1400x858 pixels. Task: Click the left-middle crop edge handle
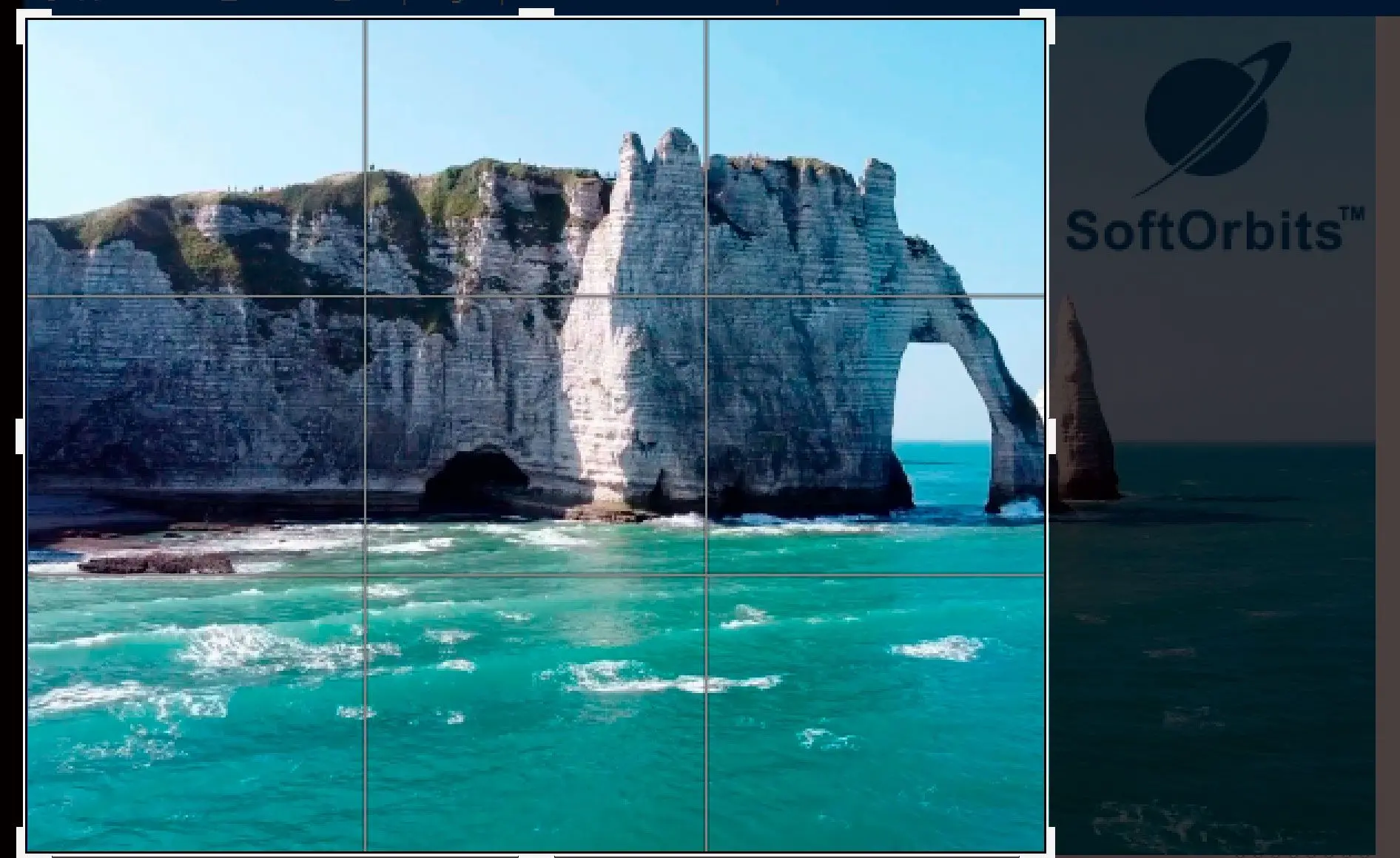20,436
